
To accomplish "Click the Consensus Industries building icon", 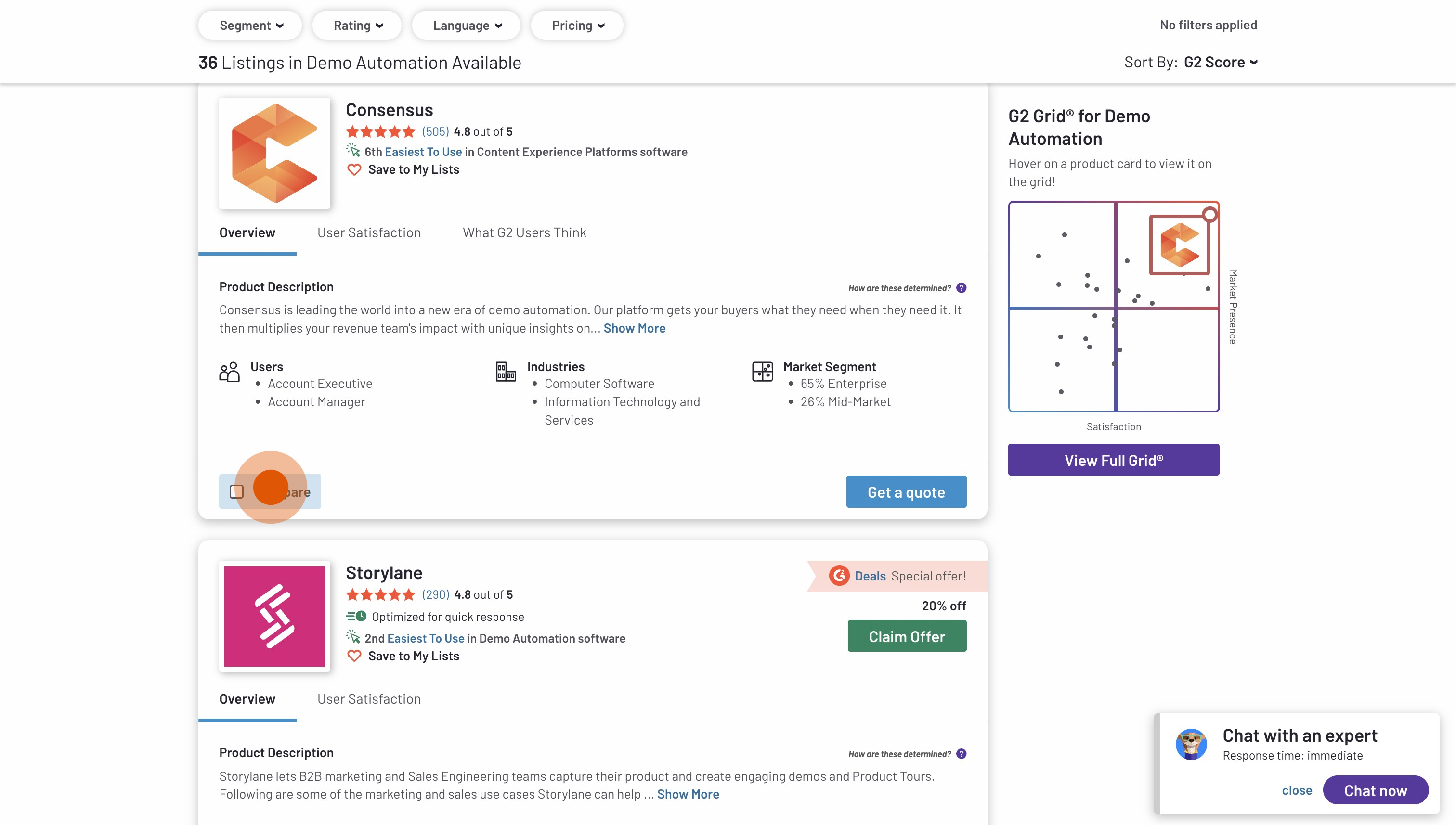I will [x=506, y=372].
